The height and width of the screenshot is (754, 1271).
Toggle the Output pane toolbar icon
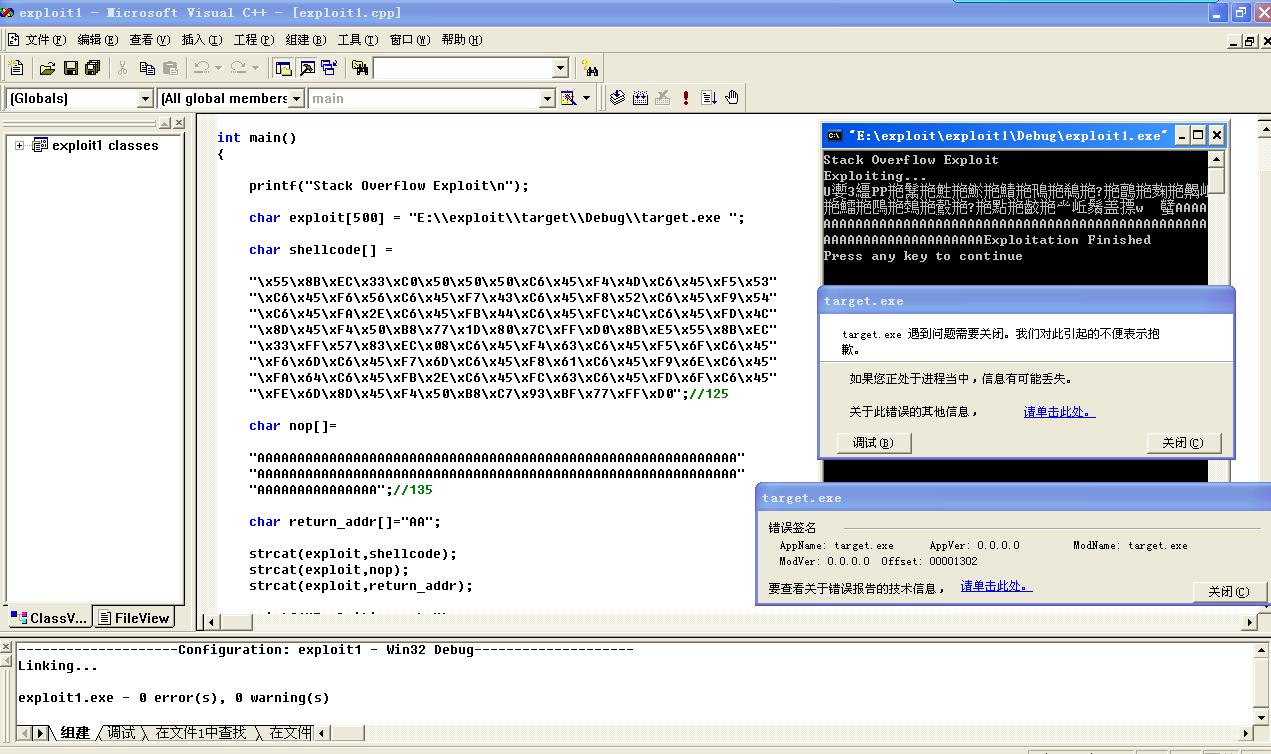click(x=307, y=68)
